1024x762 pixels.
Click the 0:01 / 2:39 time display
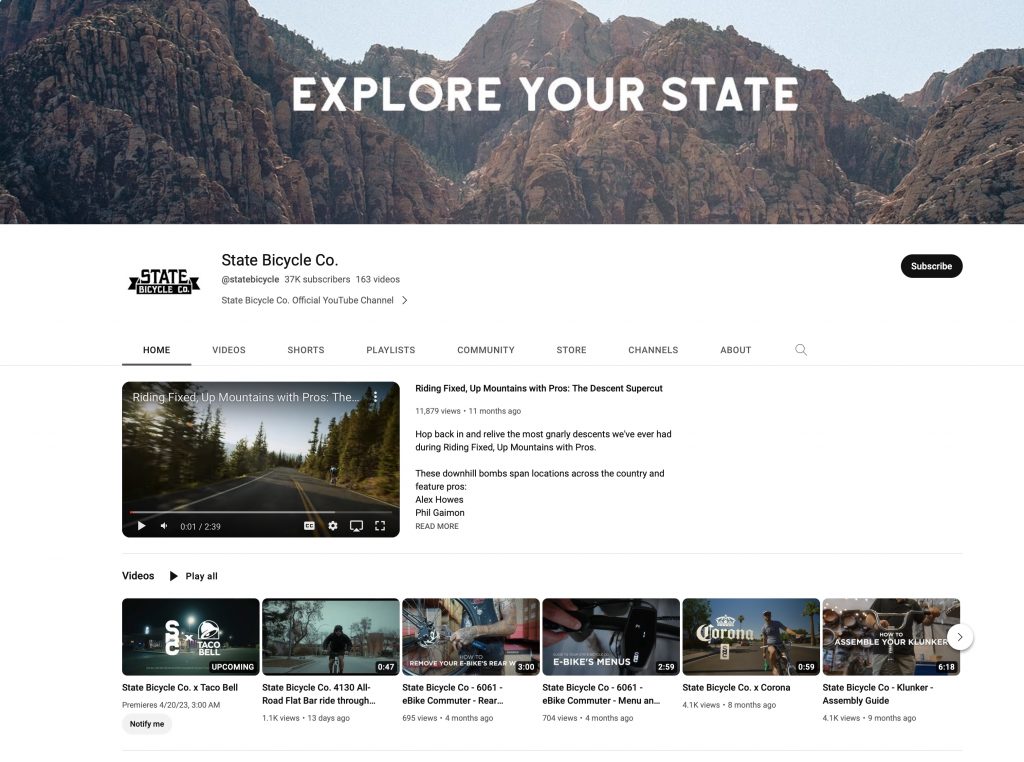200,526
